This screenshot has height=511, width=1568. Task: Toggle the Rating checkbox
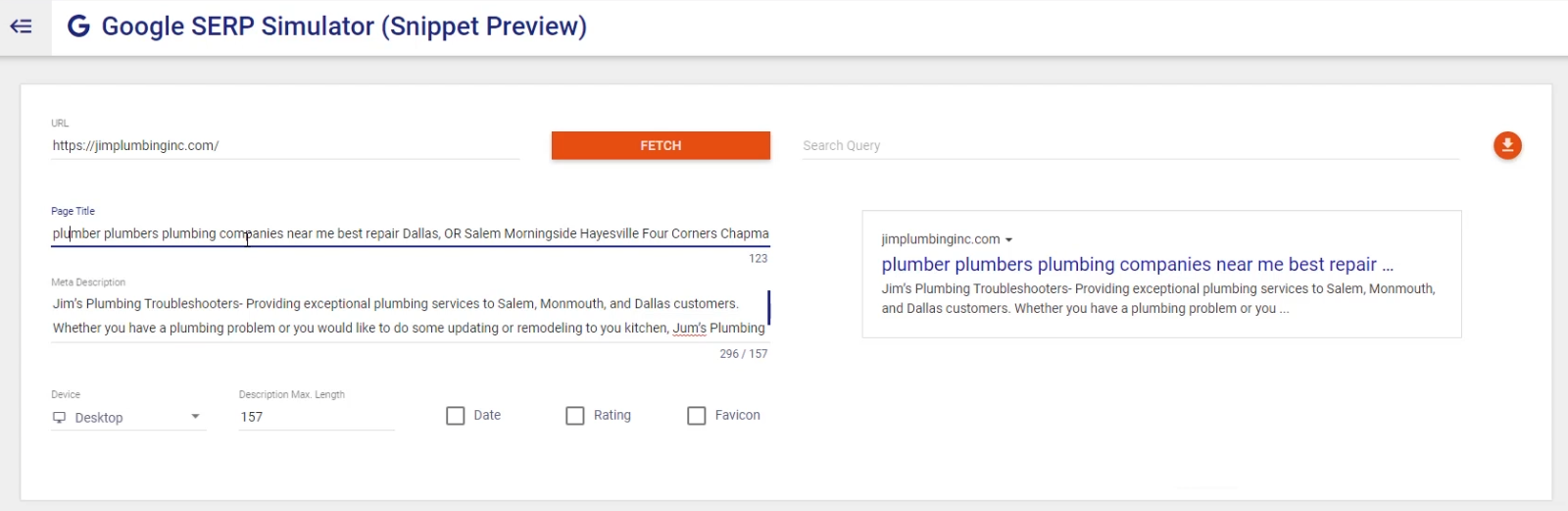(x=575, y=416)
